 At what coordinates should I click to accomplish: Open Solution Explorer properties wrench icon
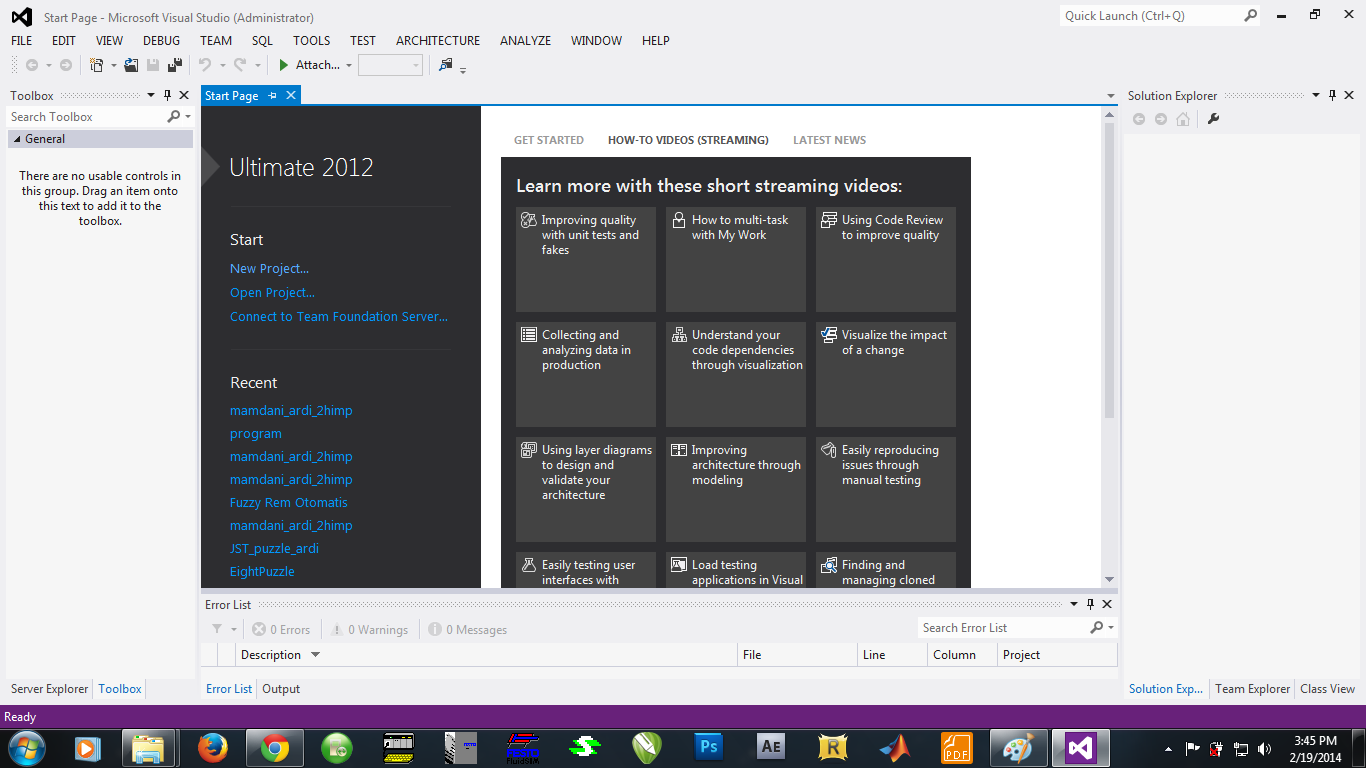coord(1213,118)
